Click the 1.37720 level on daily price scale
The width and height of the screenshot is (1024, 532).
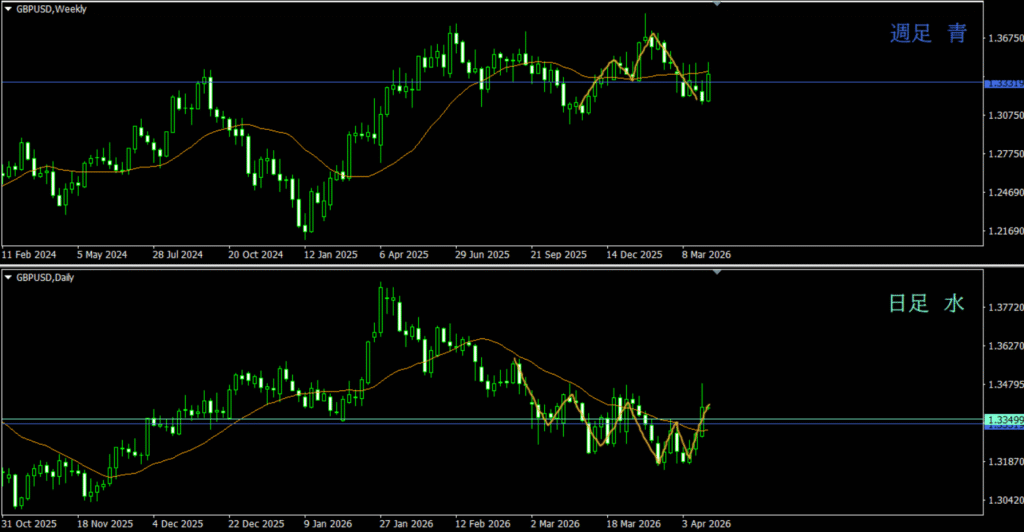coord(1003,308)
